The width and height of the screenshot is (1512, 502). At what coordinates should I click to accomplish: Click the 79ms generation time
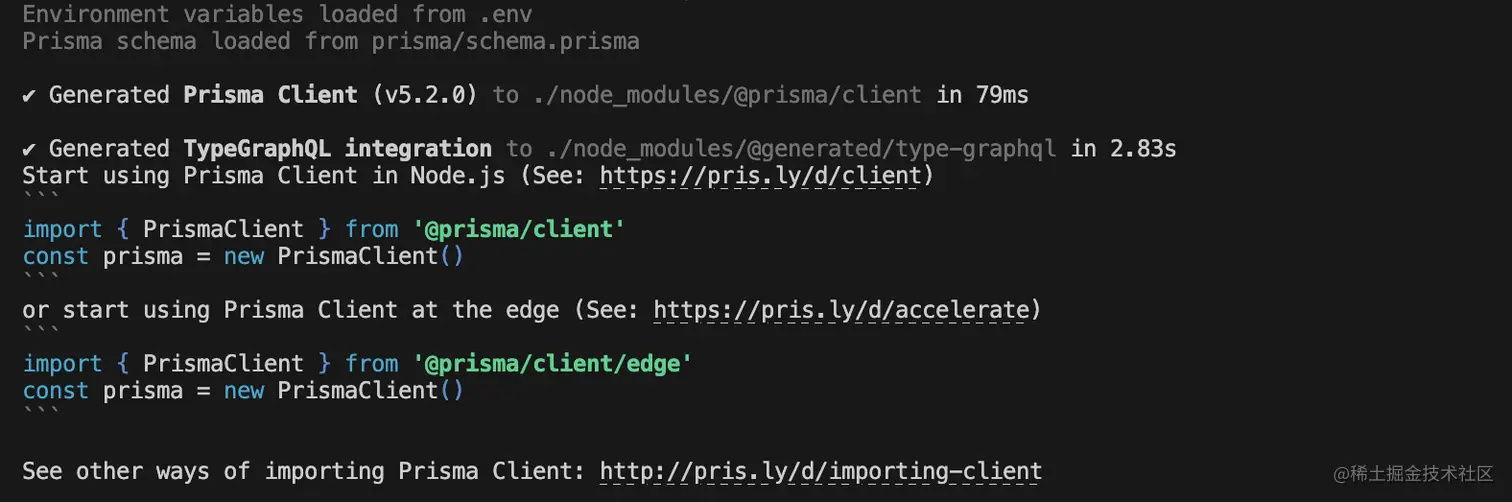coord(1002,95)
